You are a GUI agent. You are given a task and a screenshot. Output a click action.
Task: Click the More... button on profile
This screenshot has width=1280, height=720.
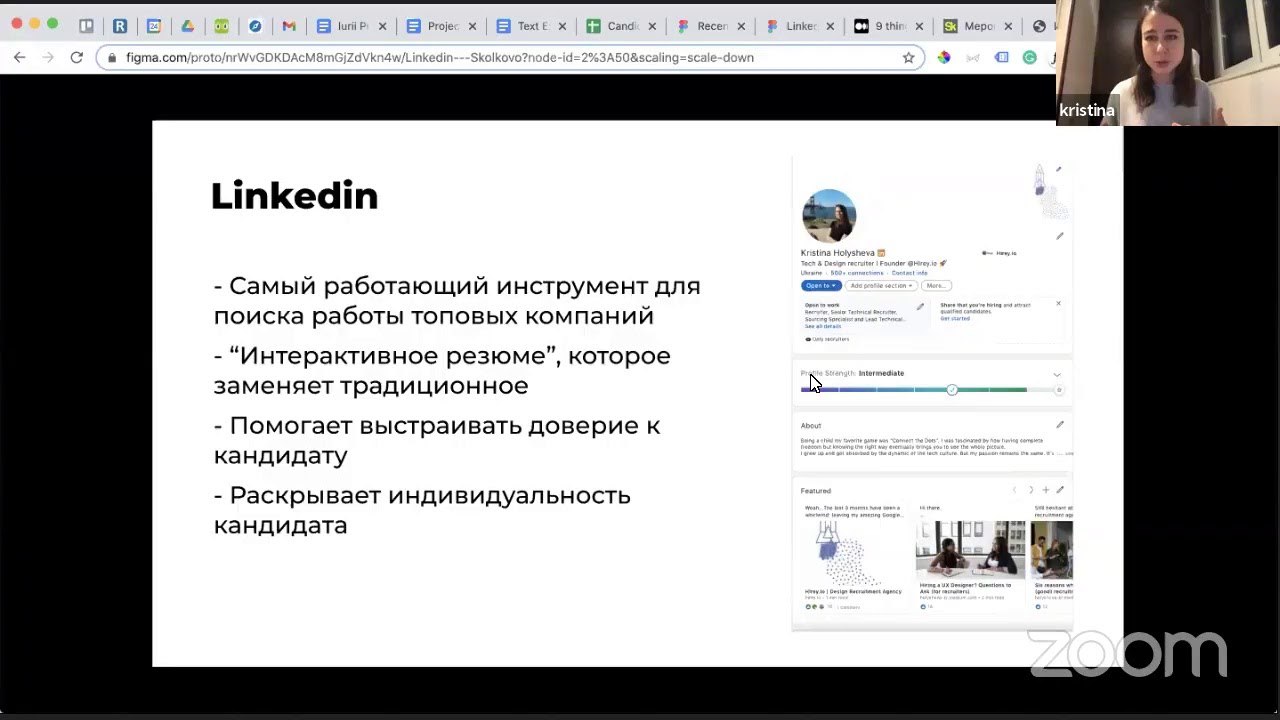[x=936, y=286]
